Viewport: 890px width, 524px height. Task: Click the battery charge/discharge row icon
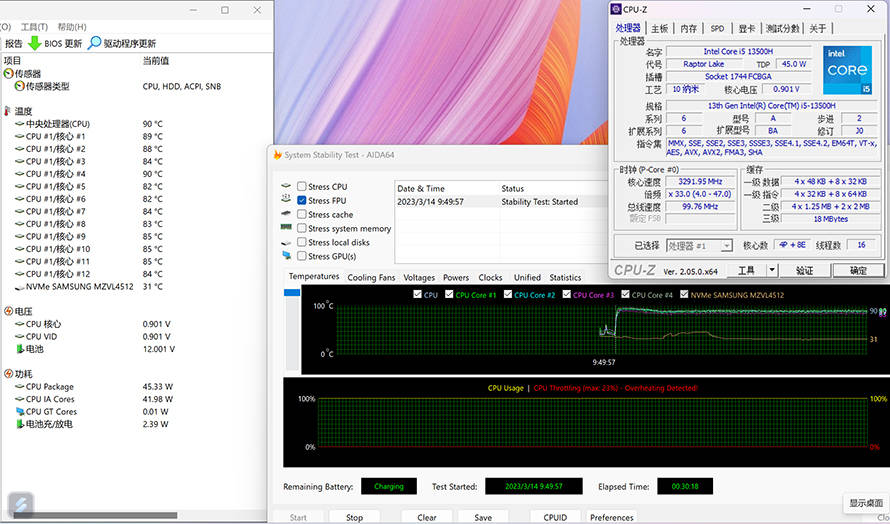point(20,424)
